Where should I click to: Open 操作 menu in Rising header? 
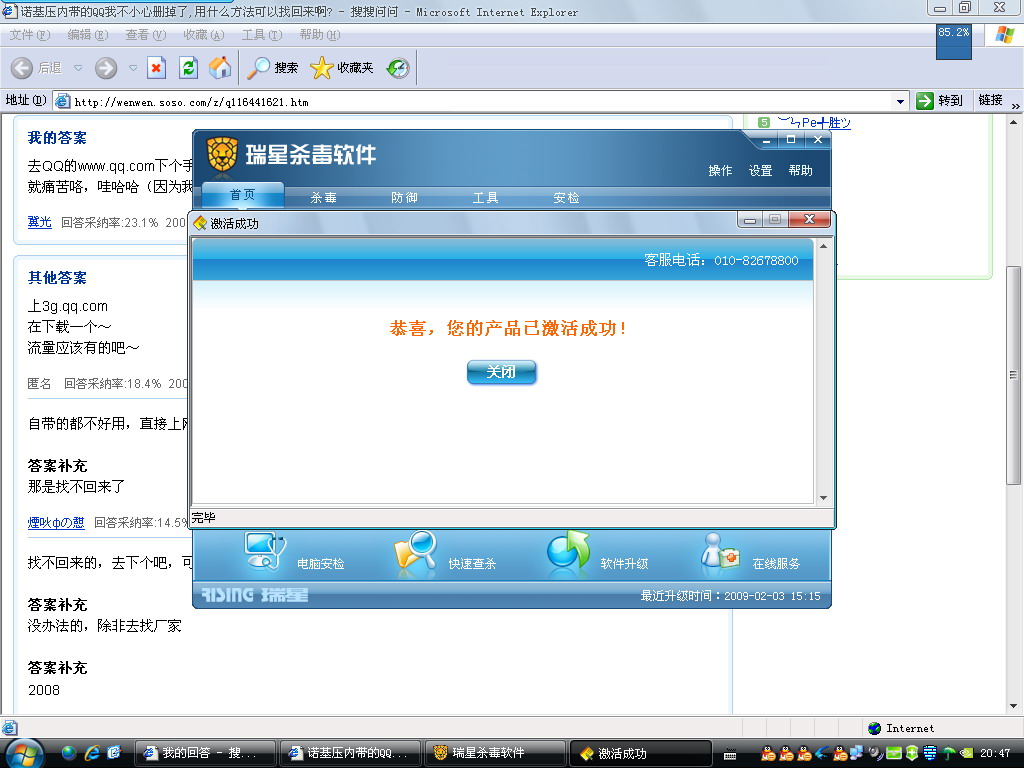click(x=720, y=170)
